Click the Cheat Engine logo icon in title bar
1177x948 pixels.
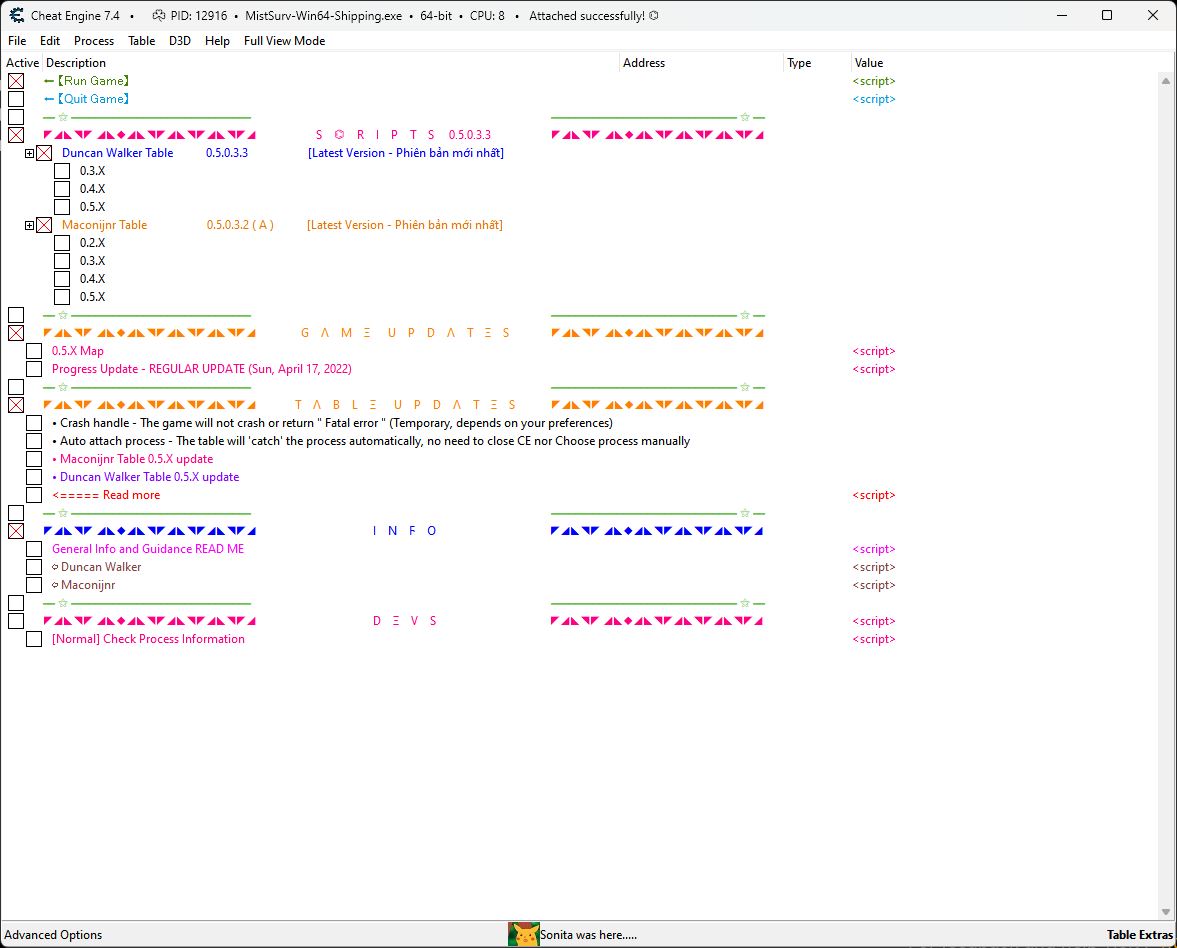click(x=17, y=16)
